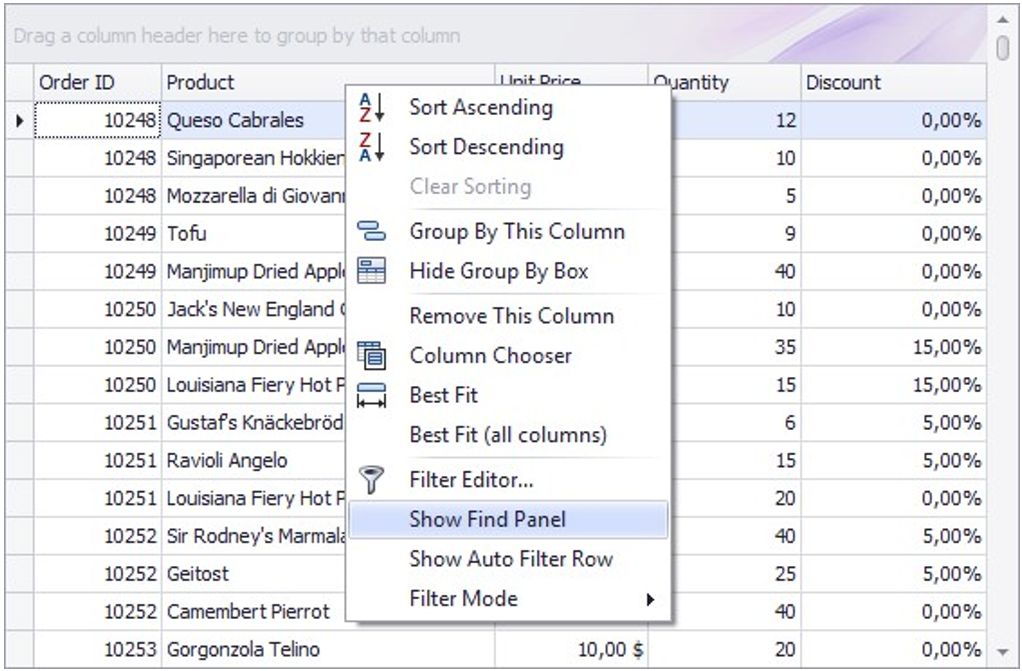Click the scrollbar down arrow
This screenshot has height=671, width=1022.
[x=1003, y=650]
